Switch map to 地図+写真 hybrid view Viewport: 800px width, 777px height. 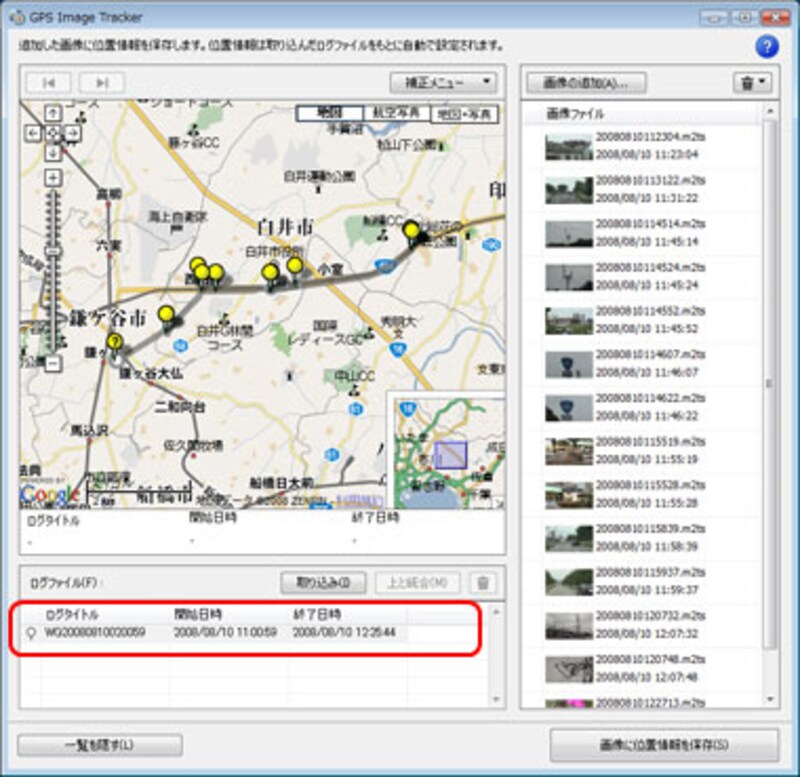click(x=464, y=114)
